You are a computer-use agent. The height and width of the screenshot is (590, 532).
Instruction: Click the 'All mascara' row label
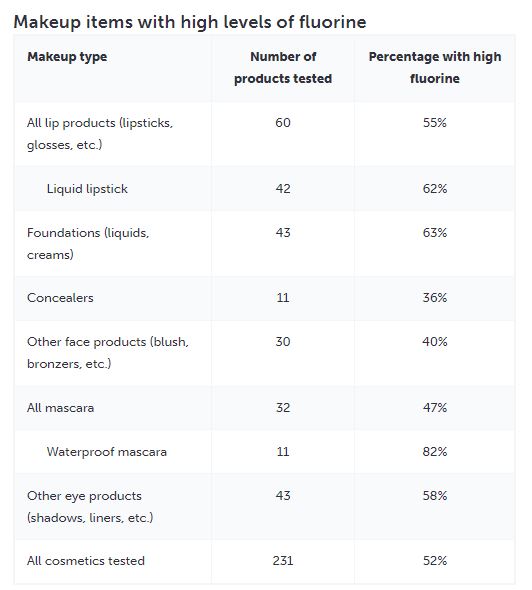[x=60, y=408]
